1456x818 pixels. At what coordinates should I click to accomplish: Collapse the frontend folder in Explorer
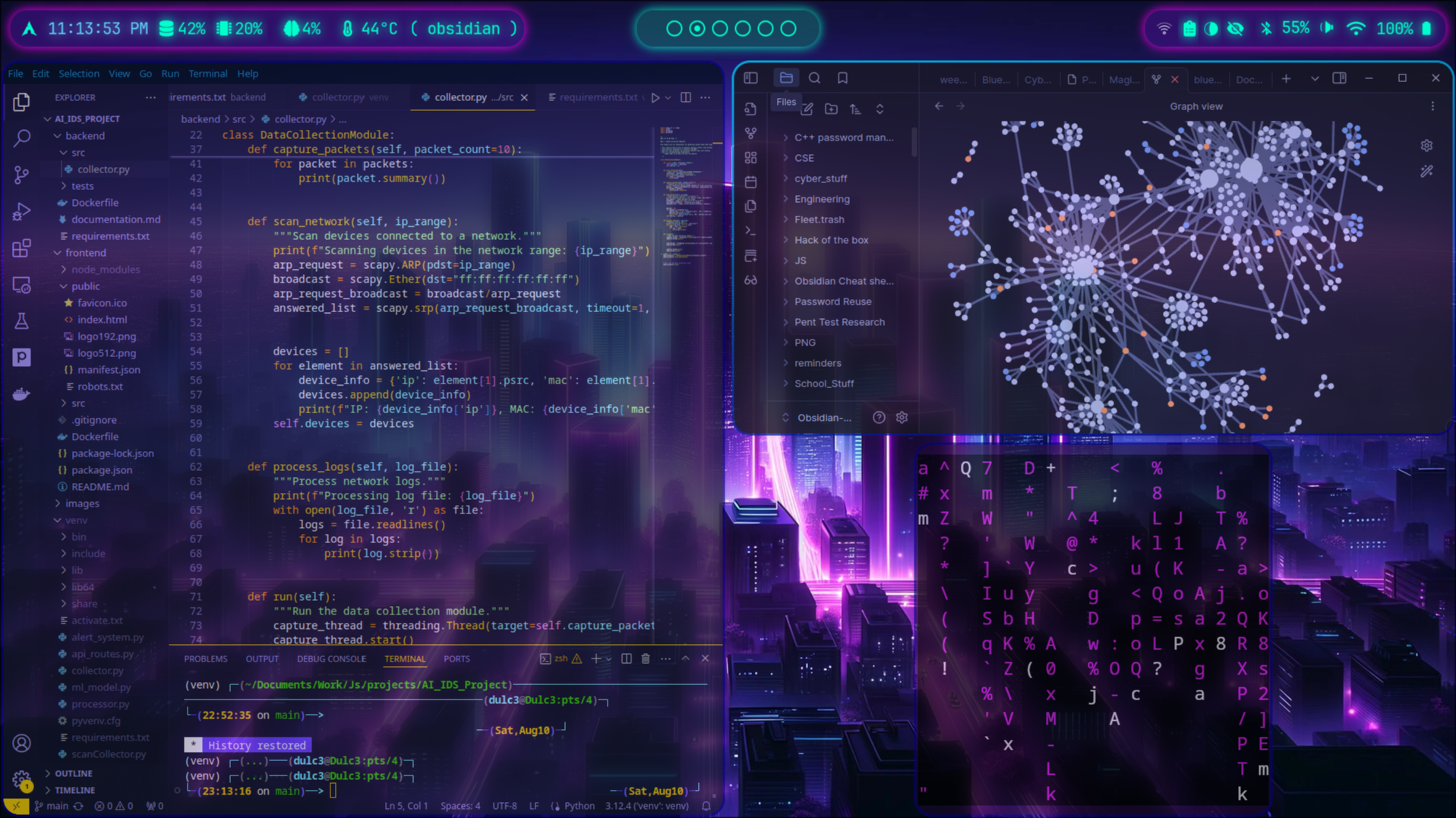point(58,253)
